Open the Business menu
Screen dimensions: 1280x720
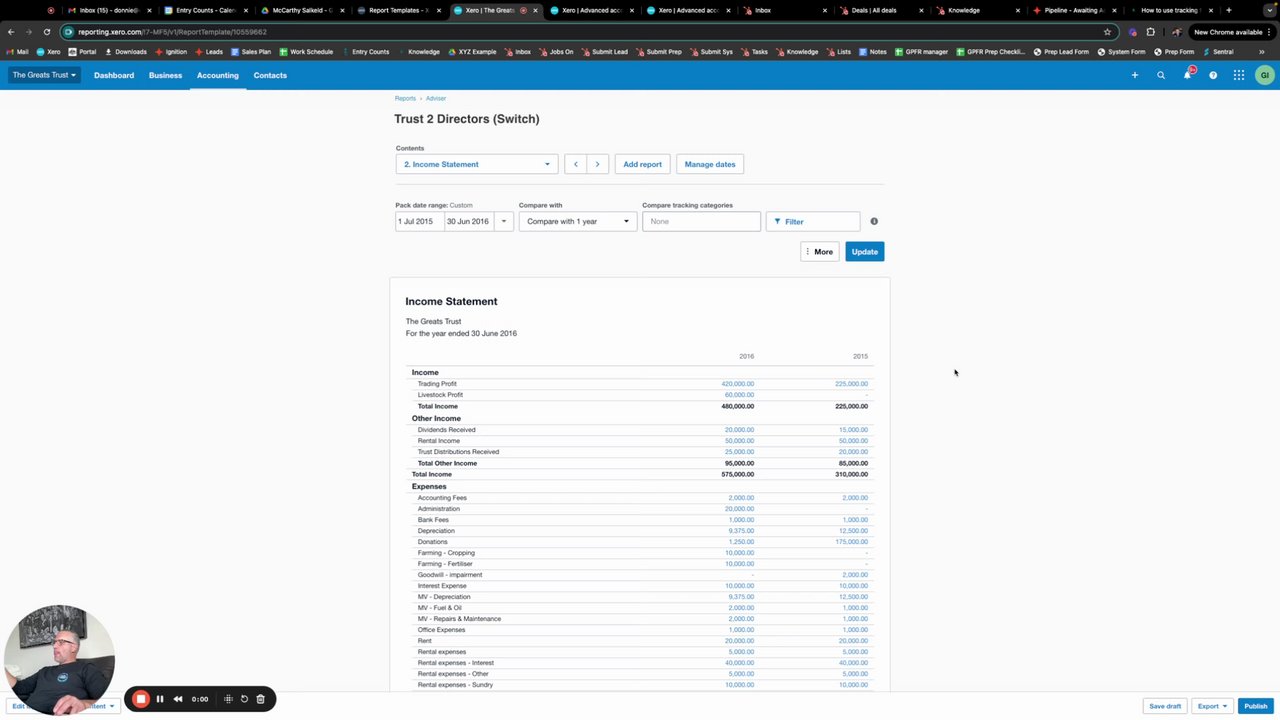166,75
